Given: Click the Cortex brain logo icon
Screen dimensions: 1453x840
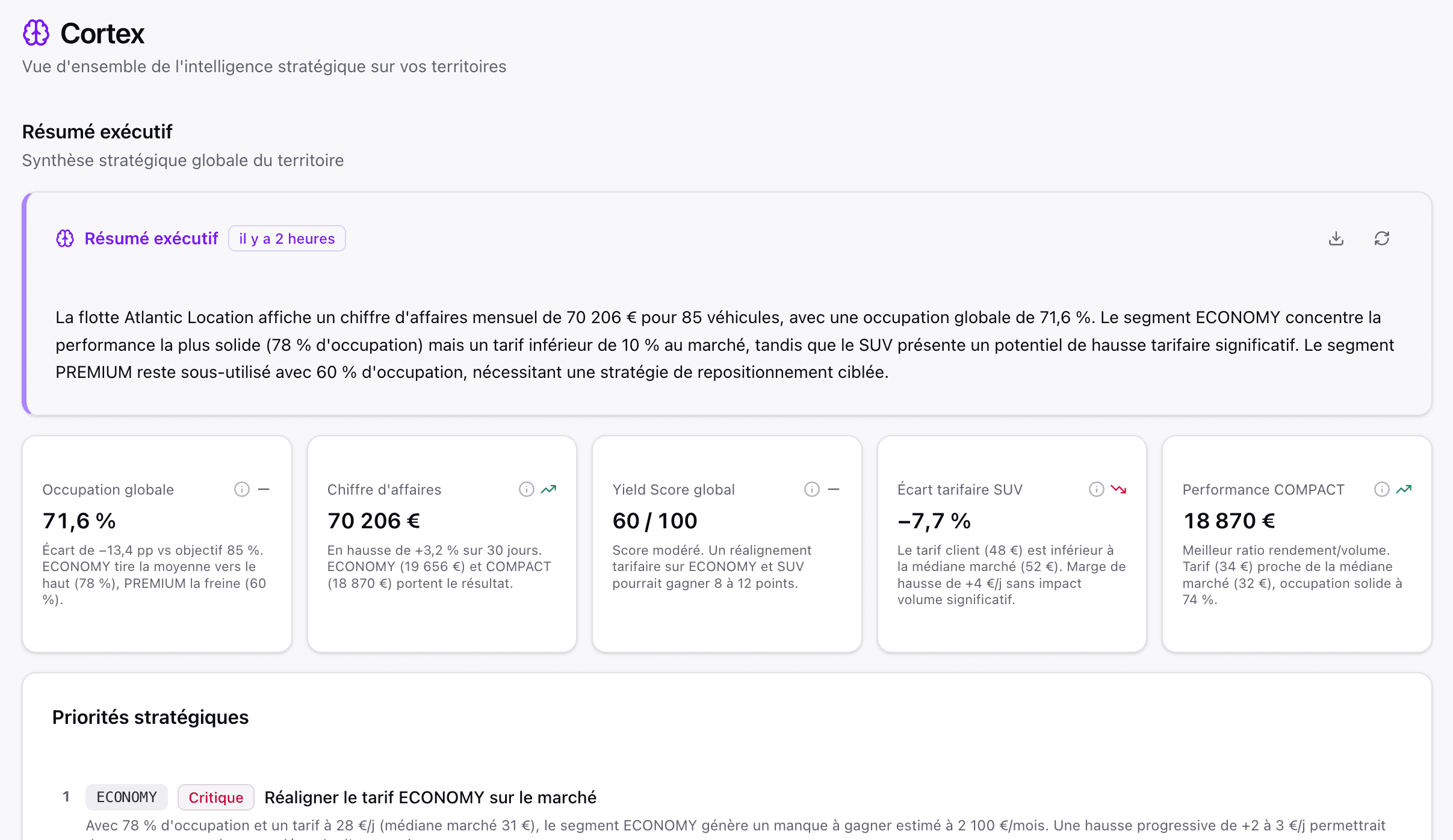Looking at the screenshot, I should click(x=35, y=33).
